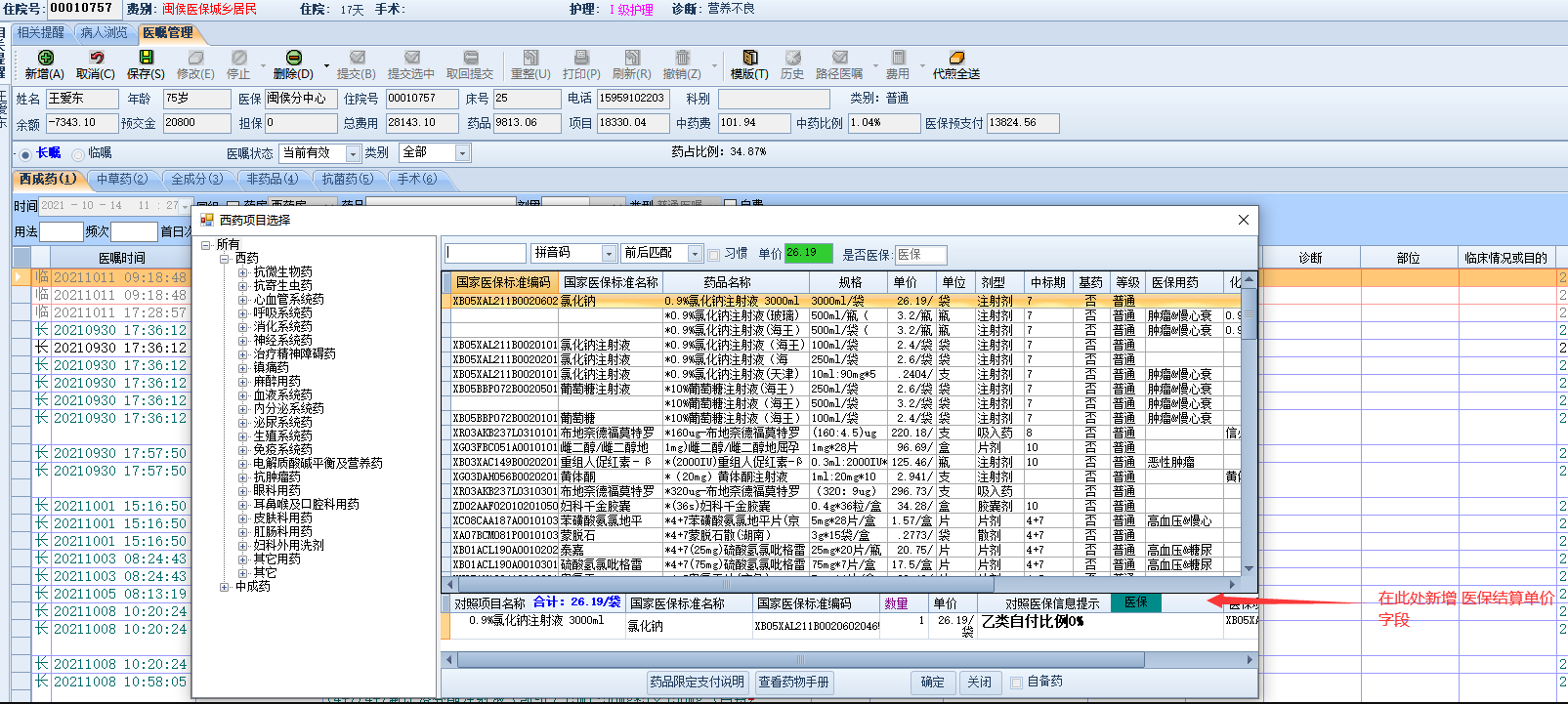The width and height of the screenshot is (1568, 704).
Task: Open the 前后匹配 match mode dropdown
Action: (x=695, y=254)
